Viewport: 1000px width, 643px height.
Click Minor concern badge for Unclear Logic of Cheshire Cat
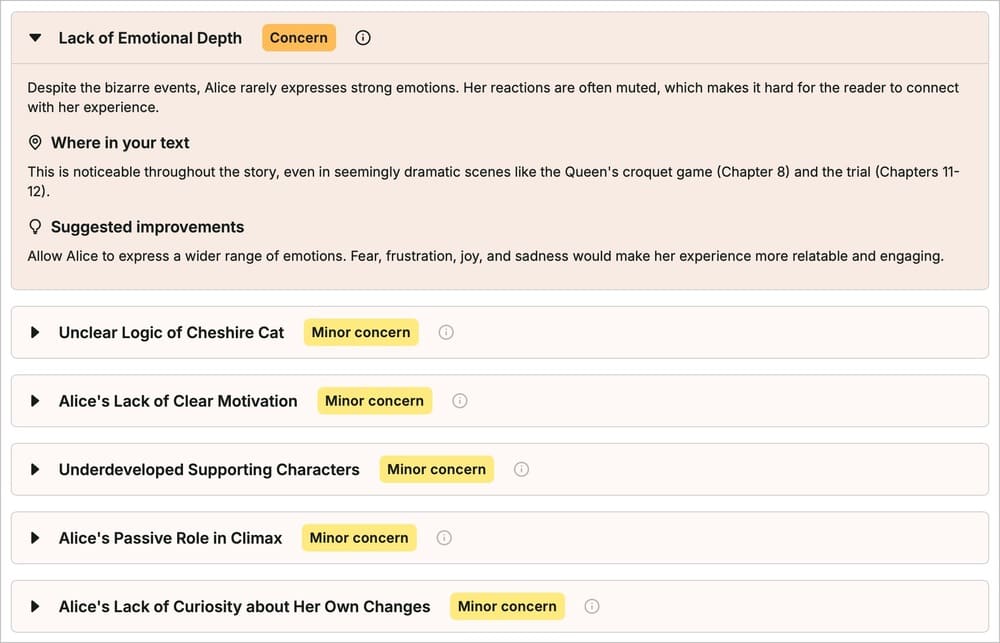point(361,332)
